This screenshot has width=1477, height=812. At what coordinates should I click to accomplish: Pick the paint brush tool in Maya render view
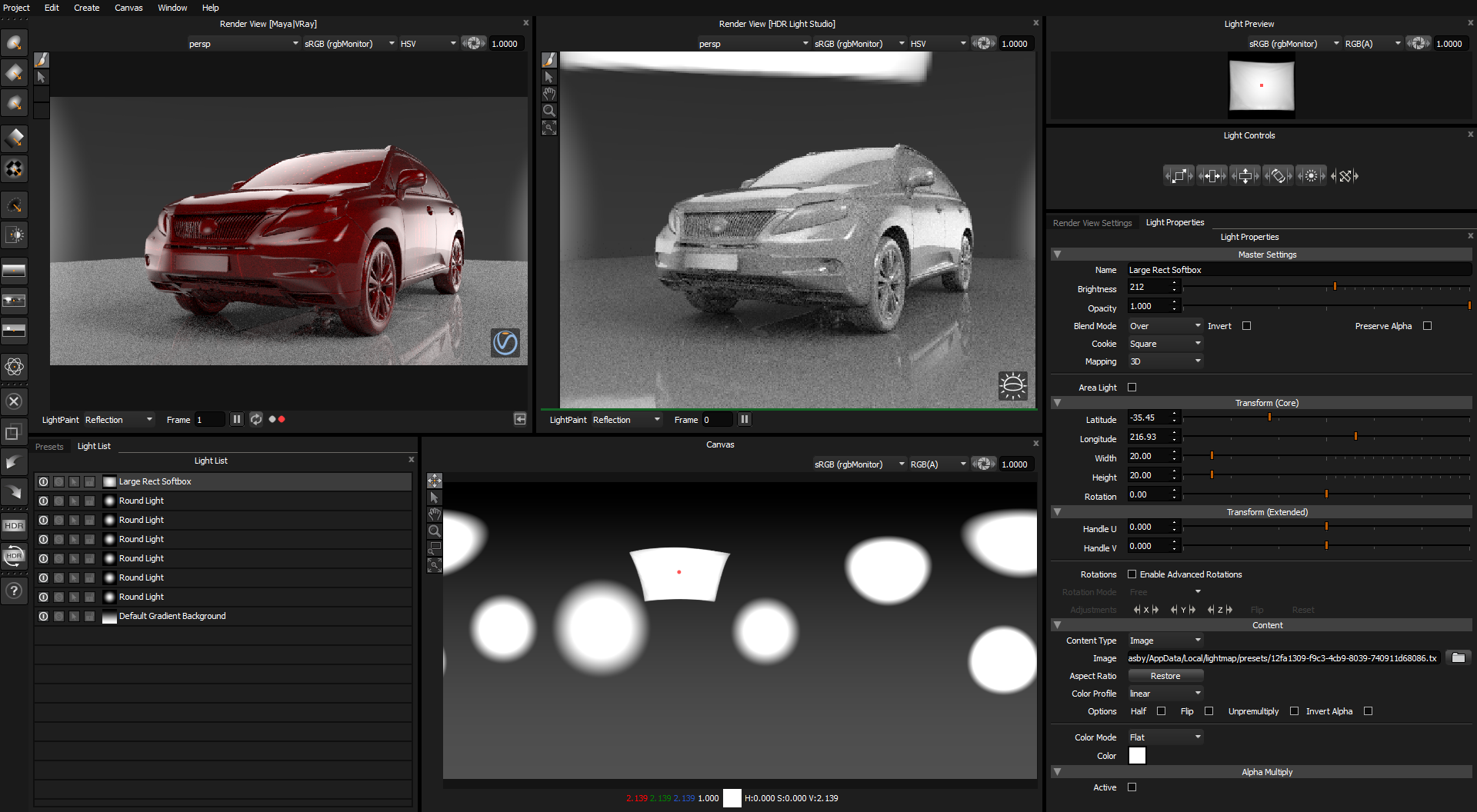[x=42, y=60]
